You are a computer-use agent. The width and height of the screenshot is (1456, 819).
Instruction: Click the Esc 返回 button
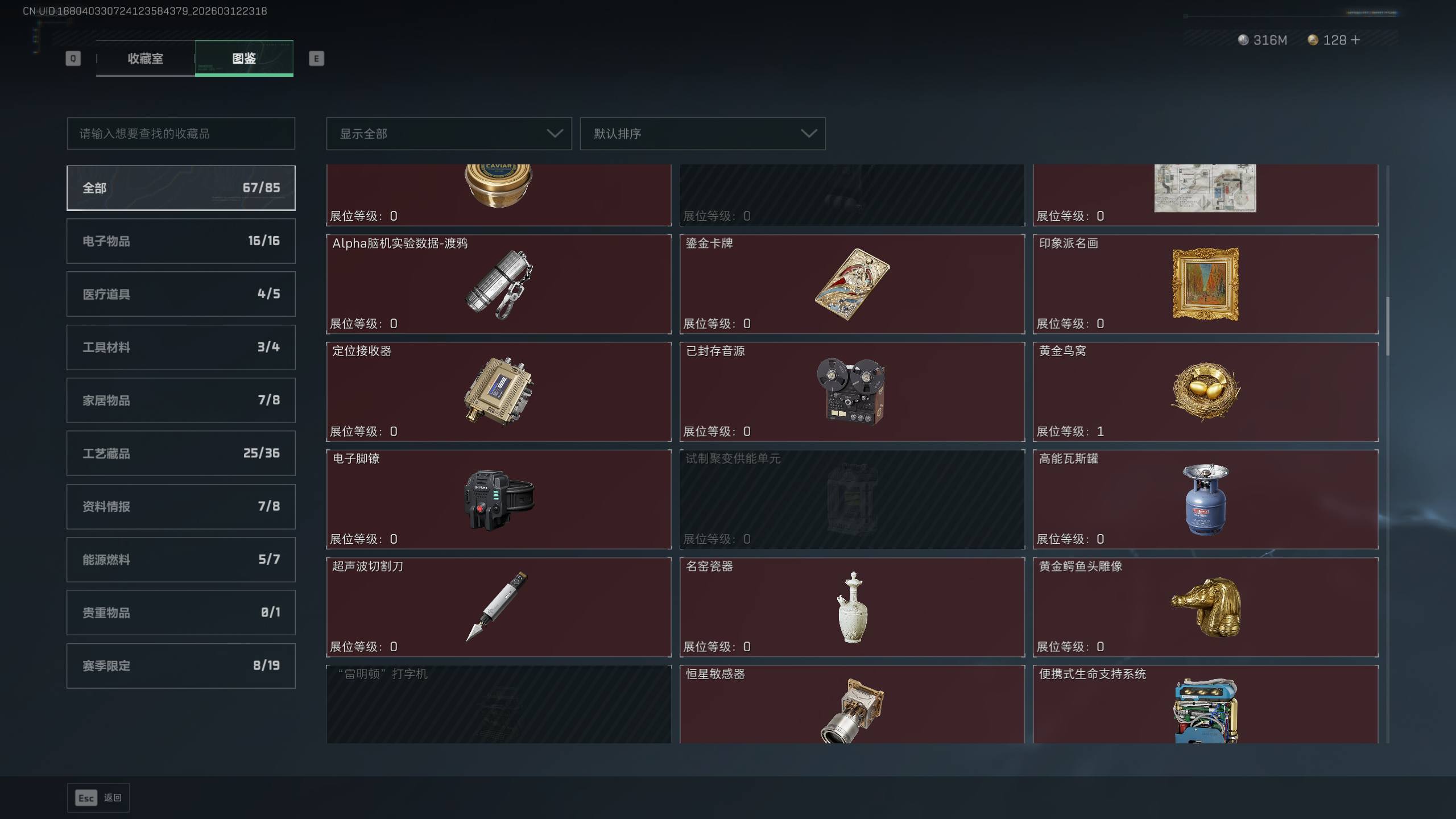98,798
